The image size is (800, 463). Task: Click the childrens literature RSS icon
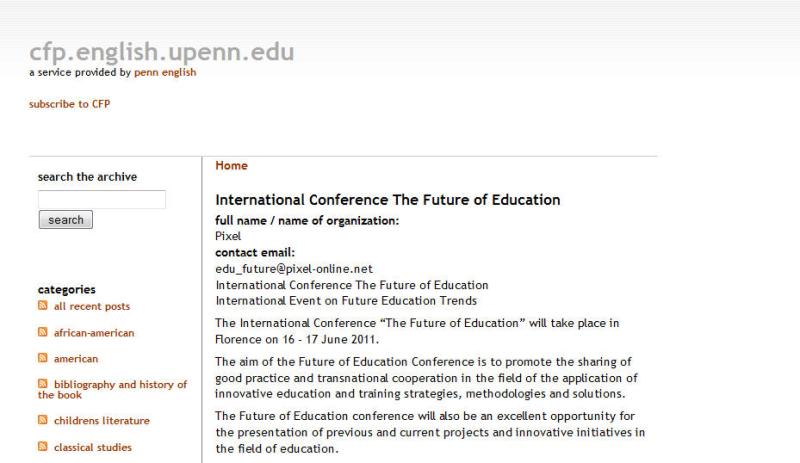[43, 421]
